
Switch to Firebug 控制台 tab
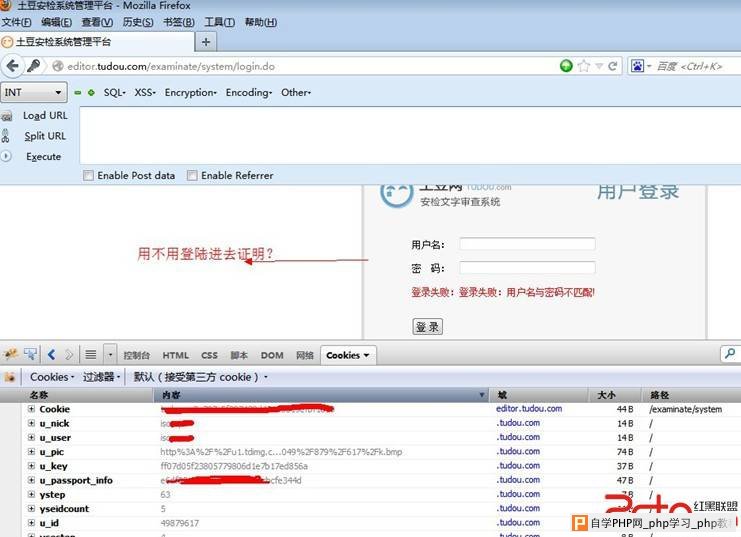point(137,355)
